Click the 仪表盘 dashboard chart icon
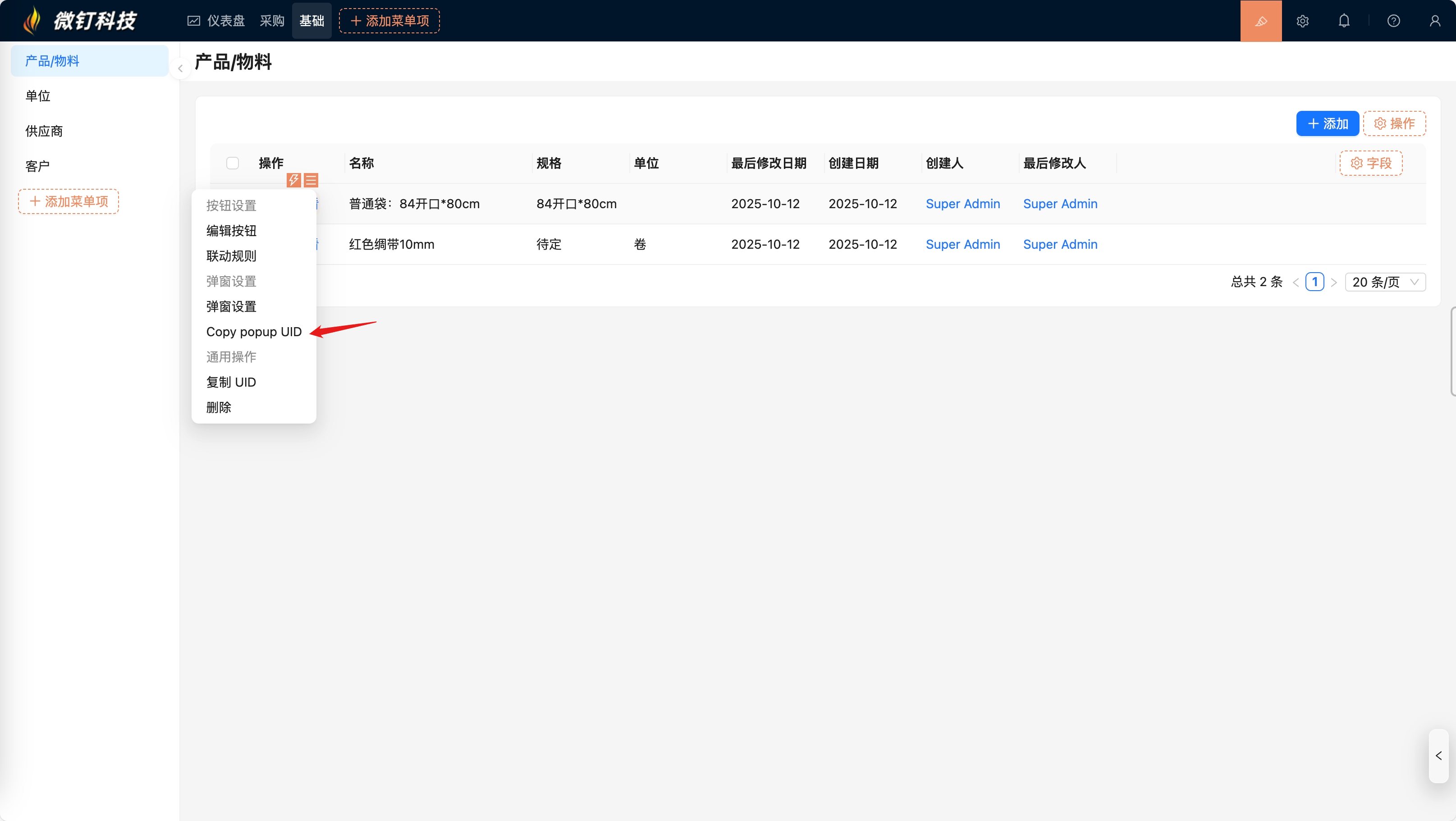This screenshot has height=821, width=1456. click(x=193, y=21)
